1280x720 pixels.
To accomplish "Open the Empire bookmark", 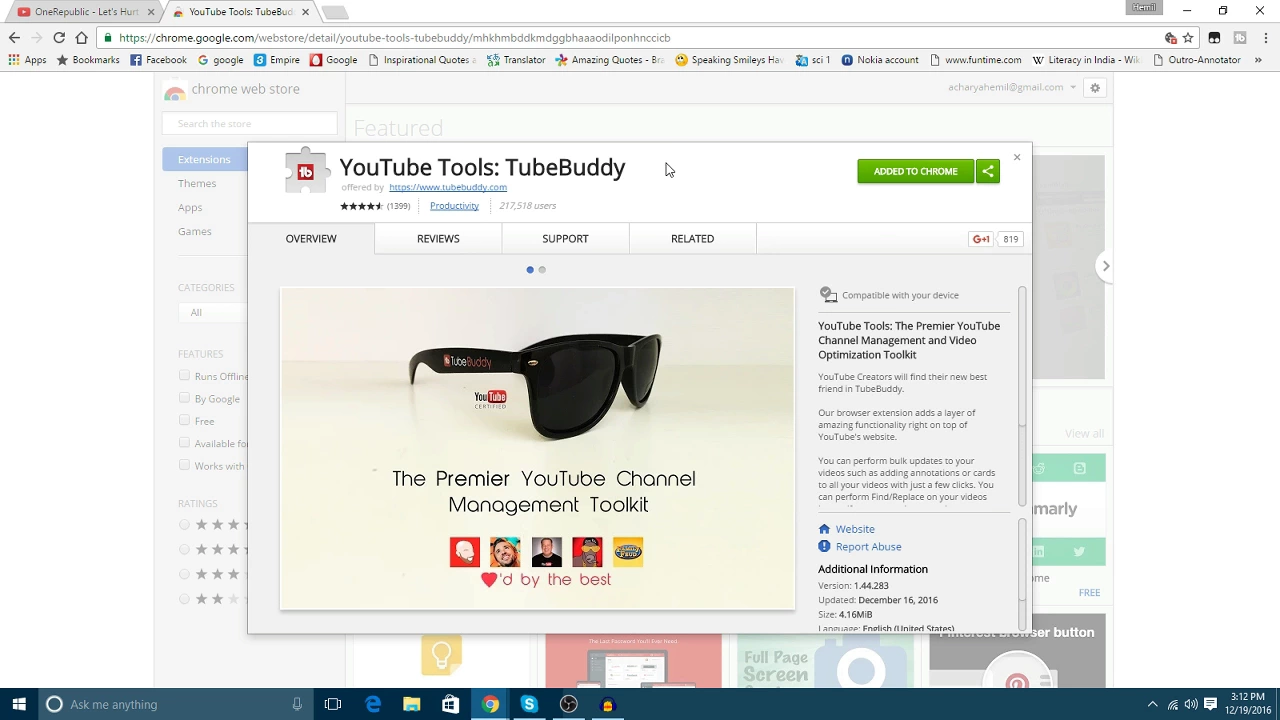I will [x=277, y=60].
